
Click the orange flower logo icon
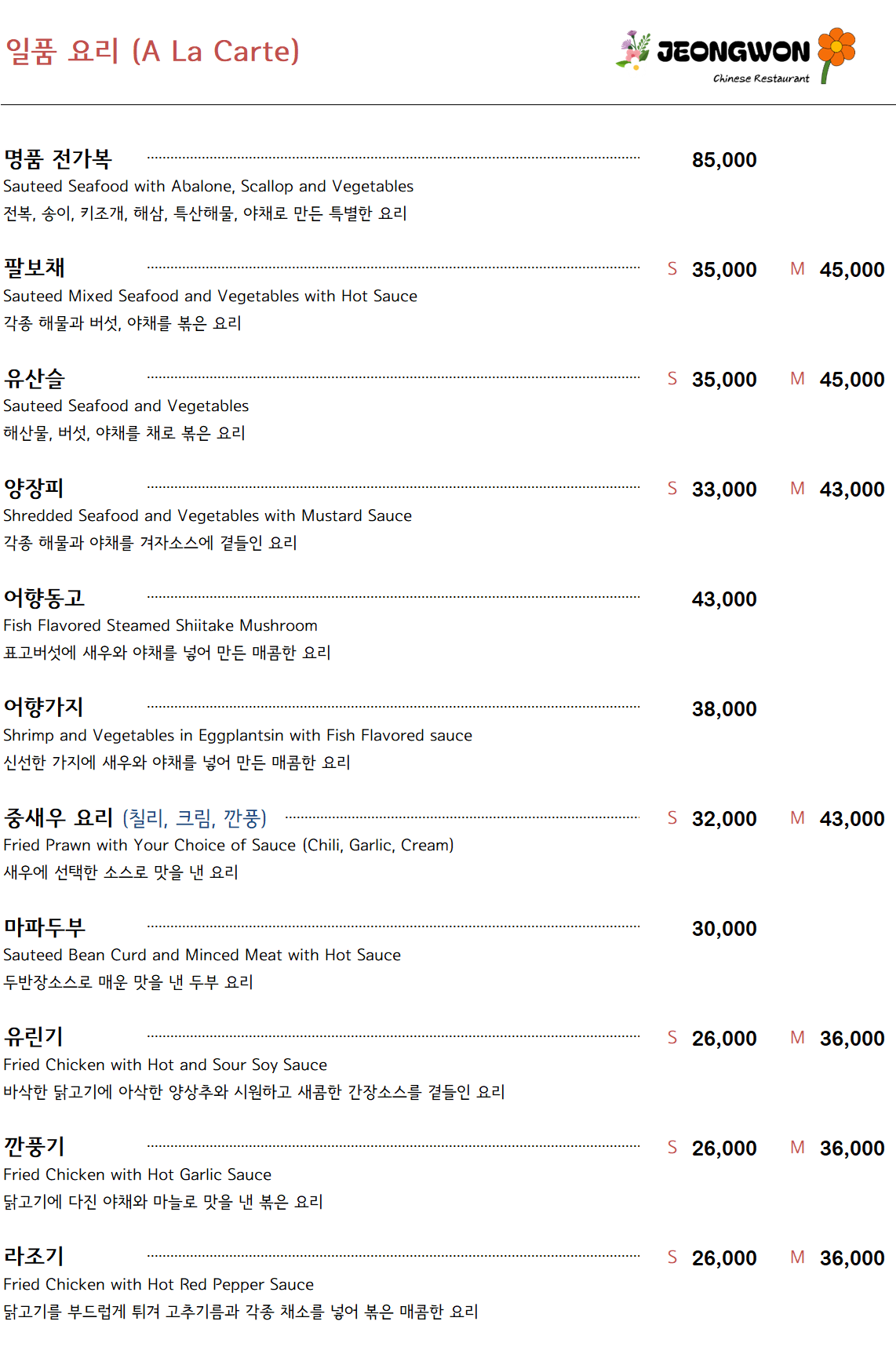coord(836,52)
